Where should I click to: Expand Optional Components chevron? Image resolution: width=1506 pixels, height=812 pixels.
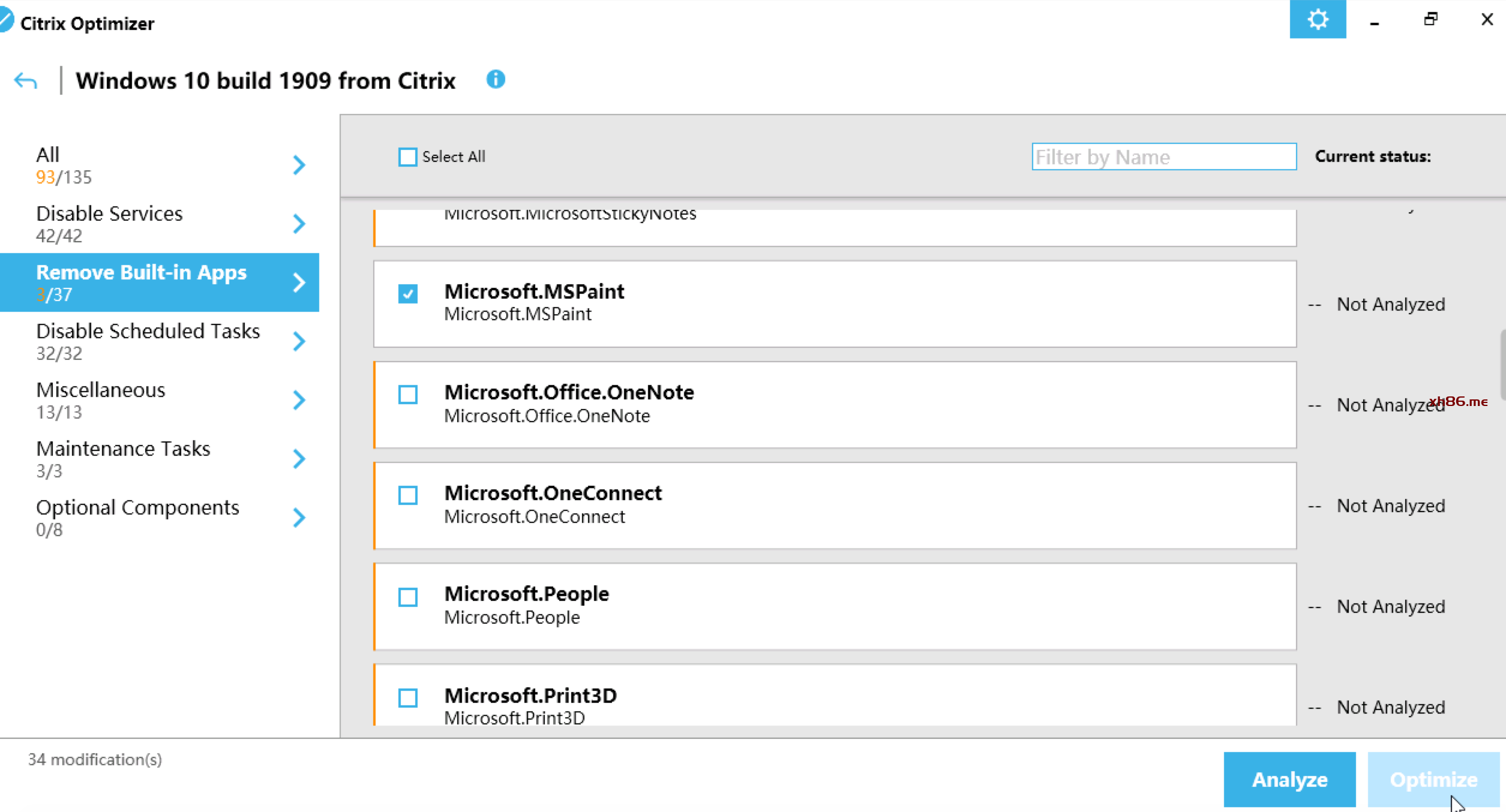click(299, 518)
